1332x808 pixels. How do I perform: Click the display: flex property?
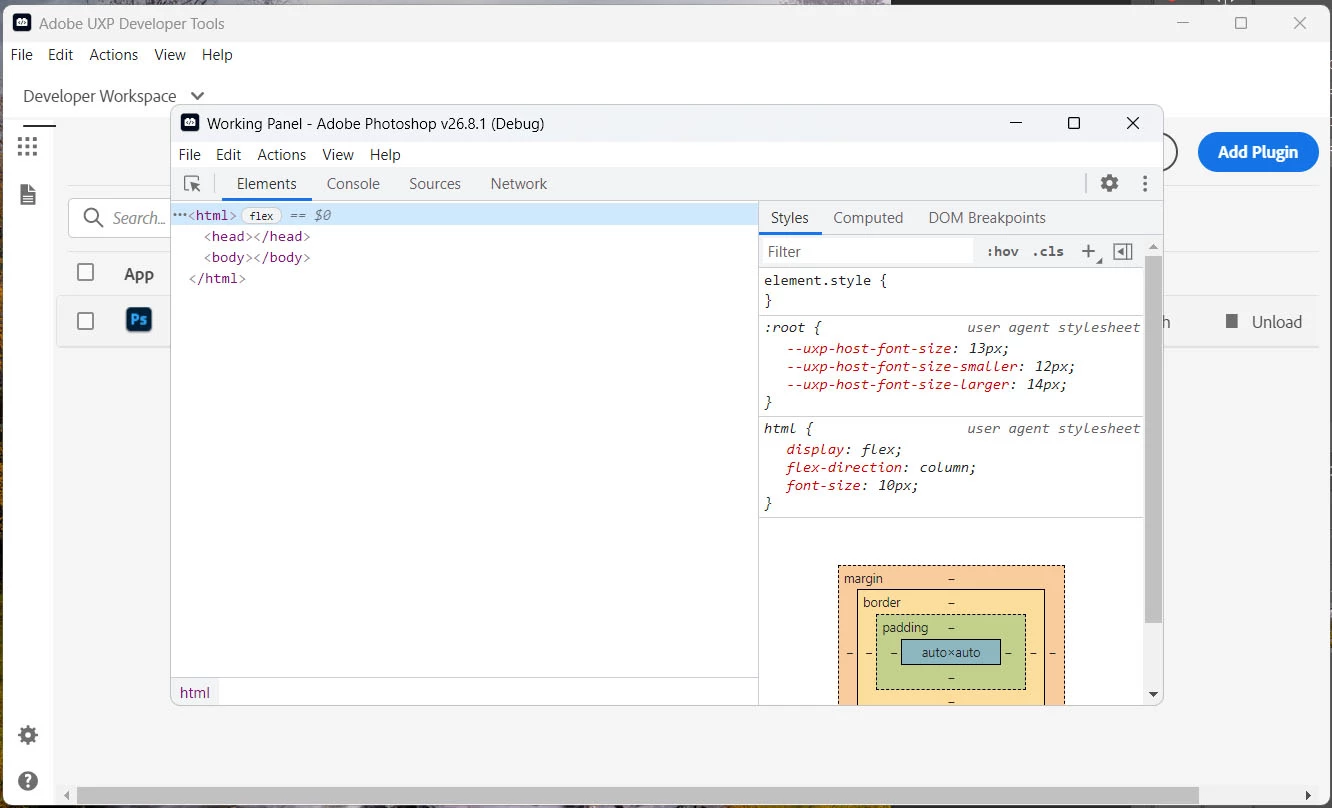click(x=844, y=450)
